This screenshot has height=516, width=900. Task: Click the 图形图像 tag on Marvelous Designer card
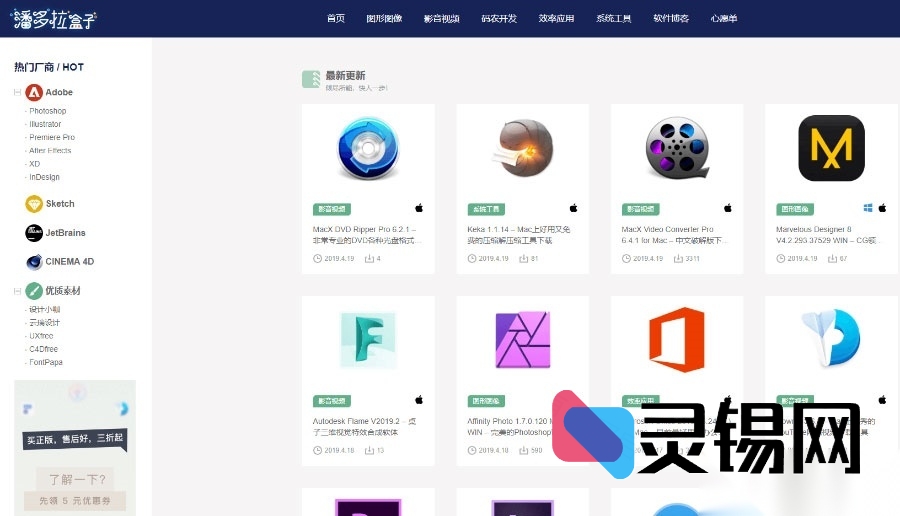coord(795,209)
